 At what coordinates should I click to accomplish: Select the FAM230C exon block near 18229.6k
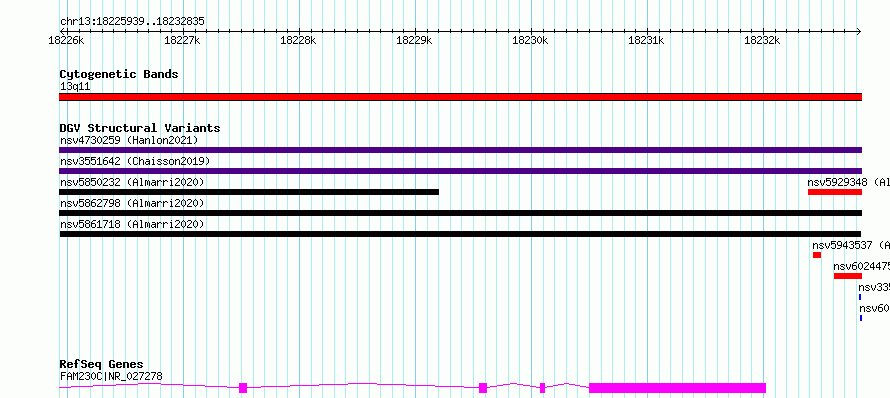coord(483,388)
